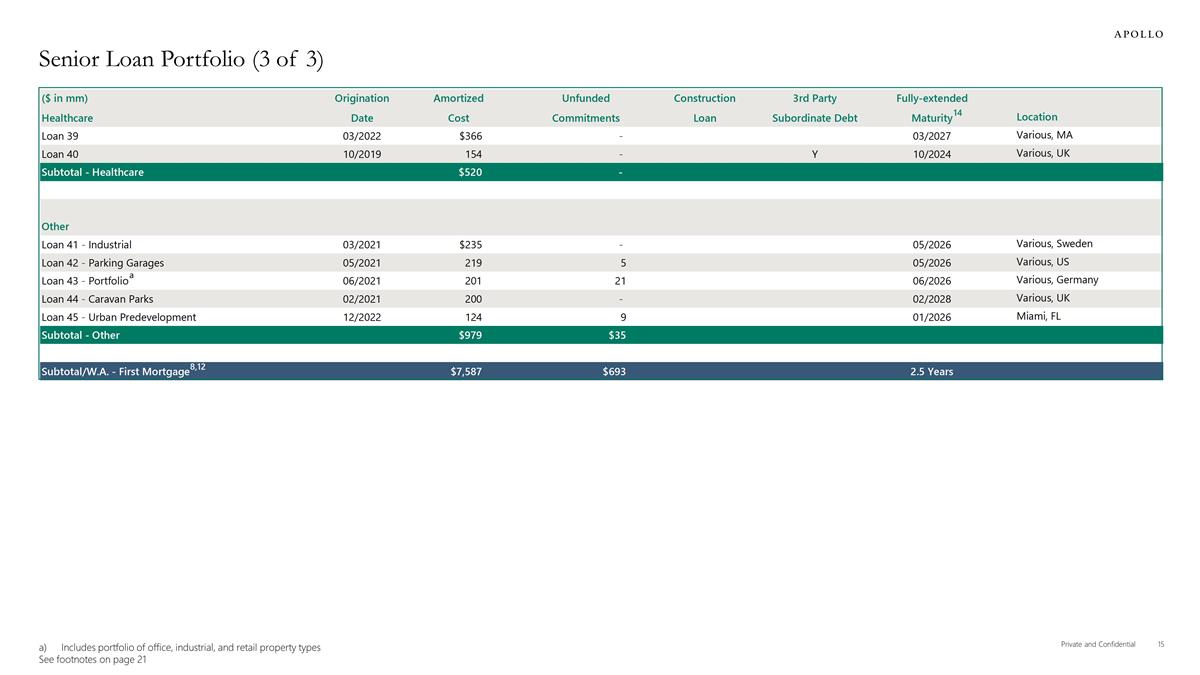Click Loan 45 - Urban Predevelopment label
1200x675 pixels.
point(118,317)
